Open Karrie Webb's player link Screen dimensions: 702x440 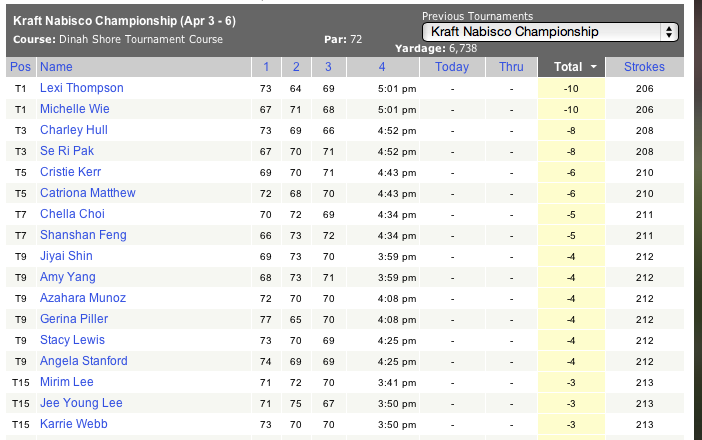pos(74,424)
